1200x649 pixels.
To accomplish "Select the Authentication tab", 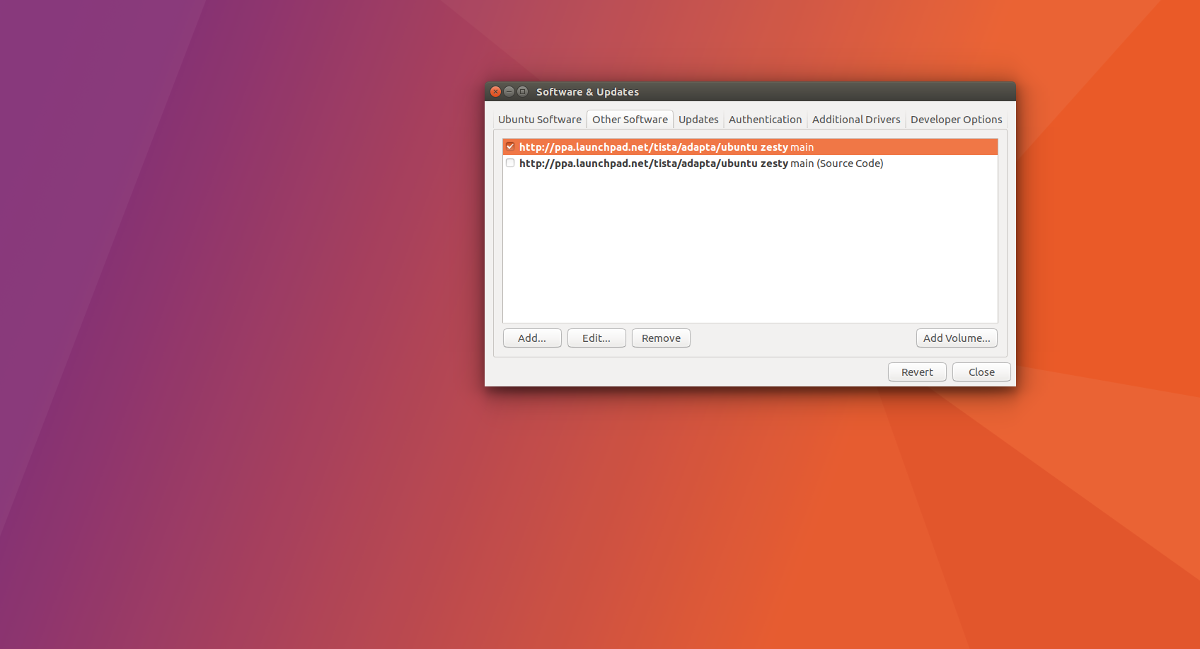I will [x=765, y=119].
